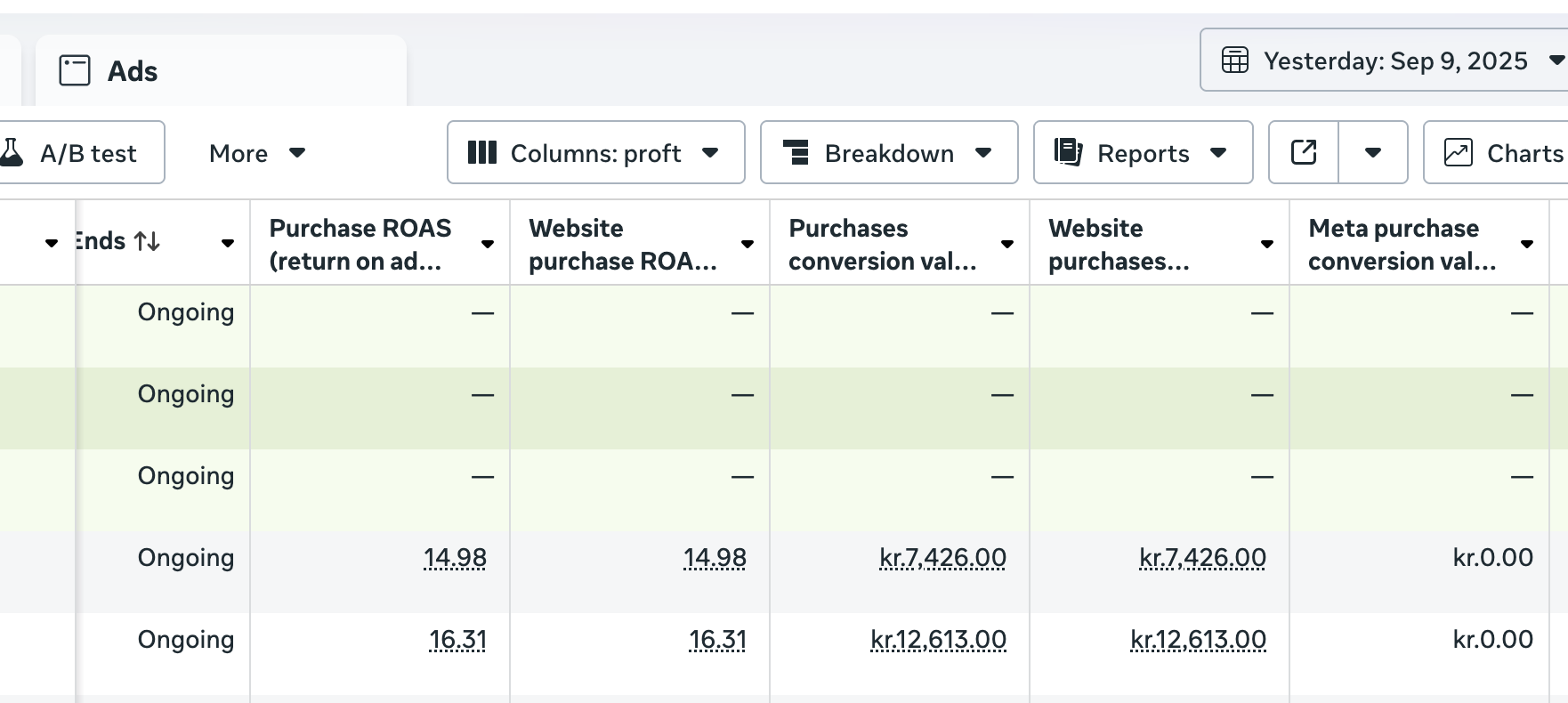Click the Breakdown stacked-lines icon

point(796,153)
